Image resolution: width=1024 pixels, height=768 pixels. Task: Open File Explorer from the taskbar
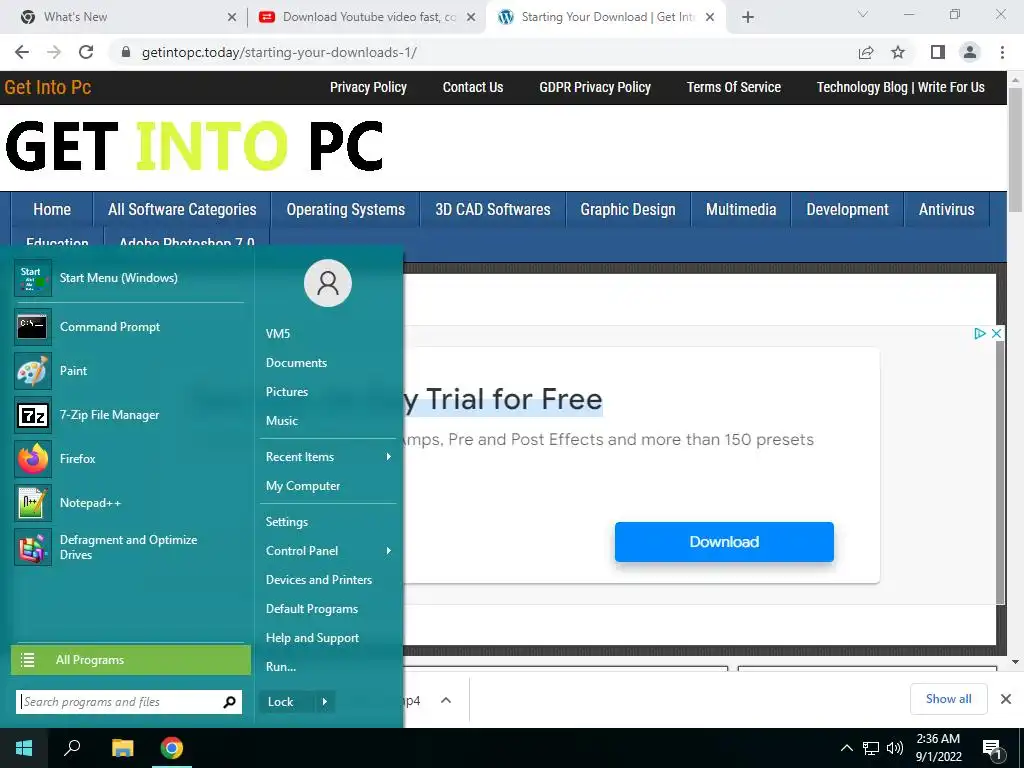122,748
